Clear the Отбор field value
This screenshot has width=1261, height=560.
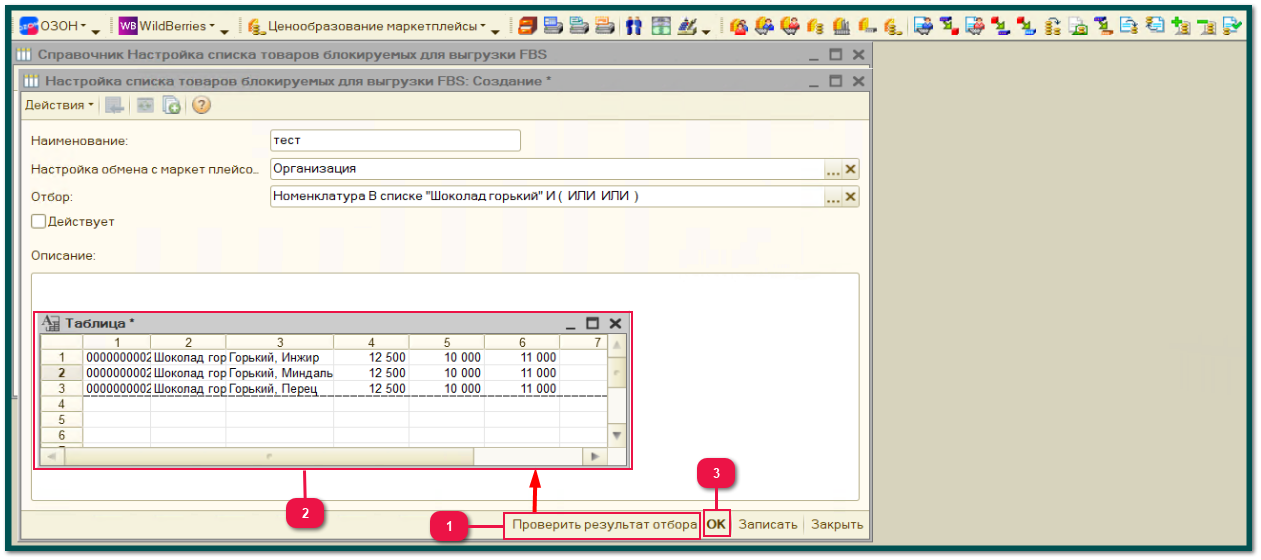[850, 197]
